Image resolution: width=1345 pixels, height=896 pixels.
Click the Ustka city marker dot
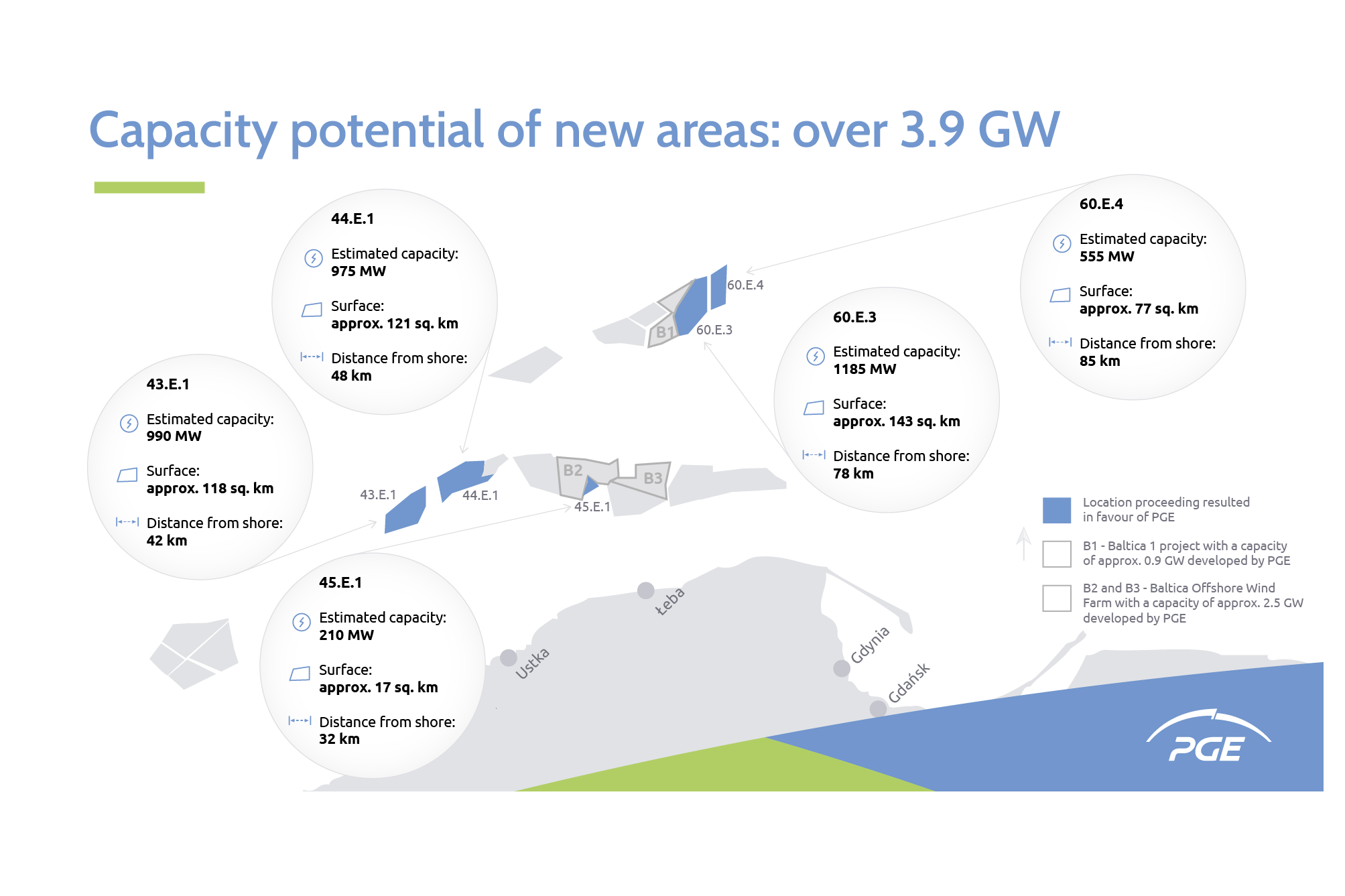509,657
